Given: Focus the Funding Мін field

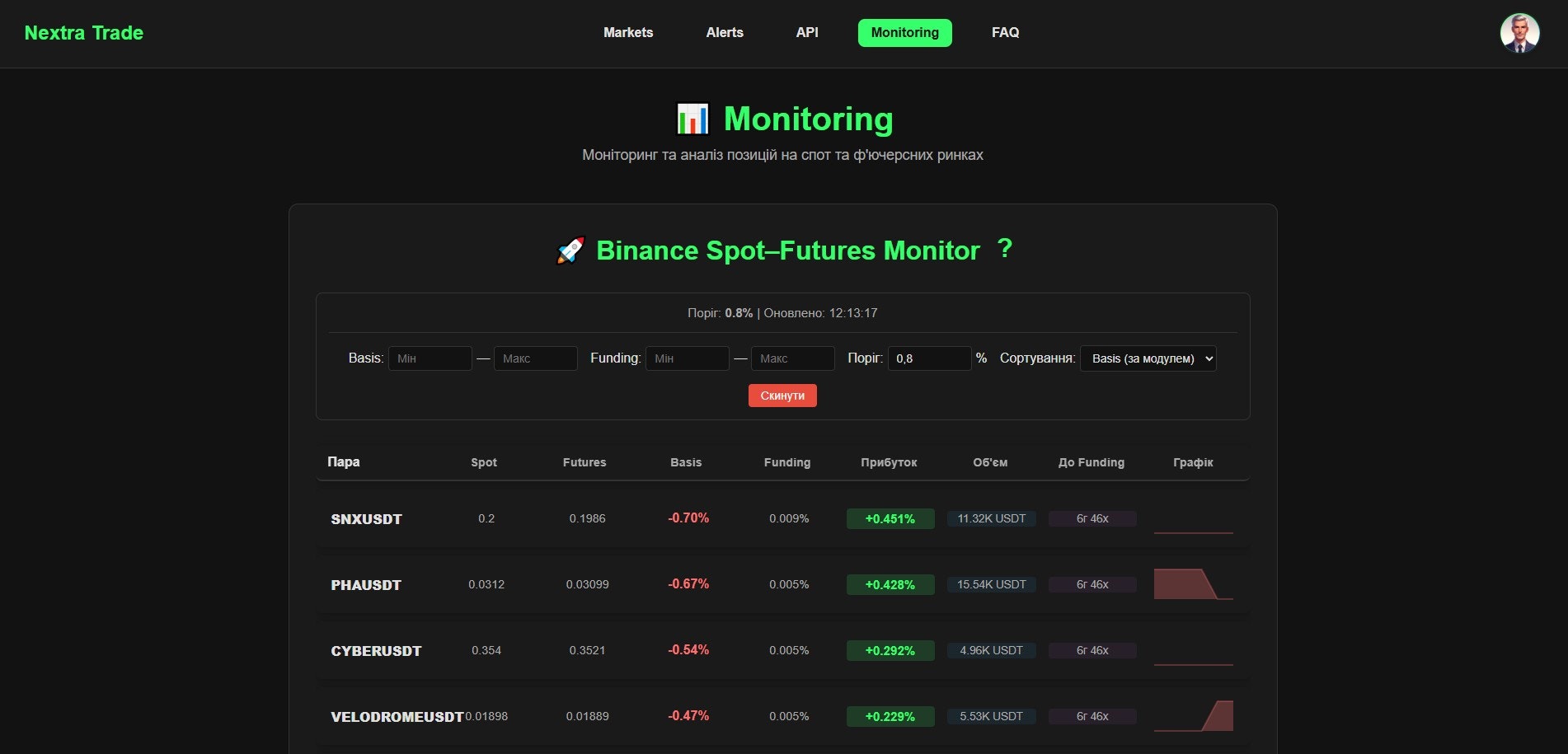Looking at the screenshot, I should coord(688,358).
